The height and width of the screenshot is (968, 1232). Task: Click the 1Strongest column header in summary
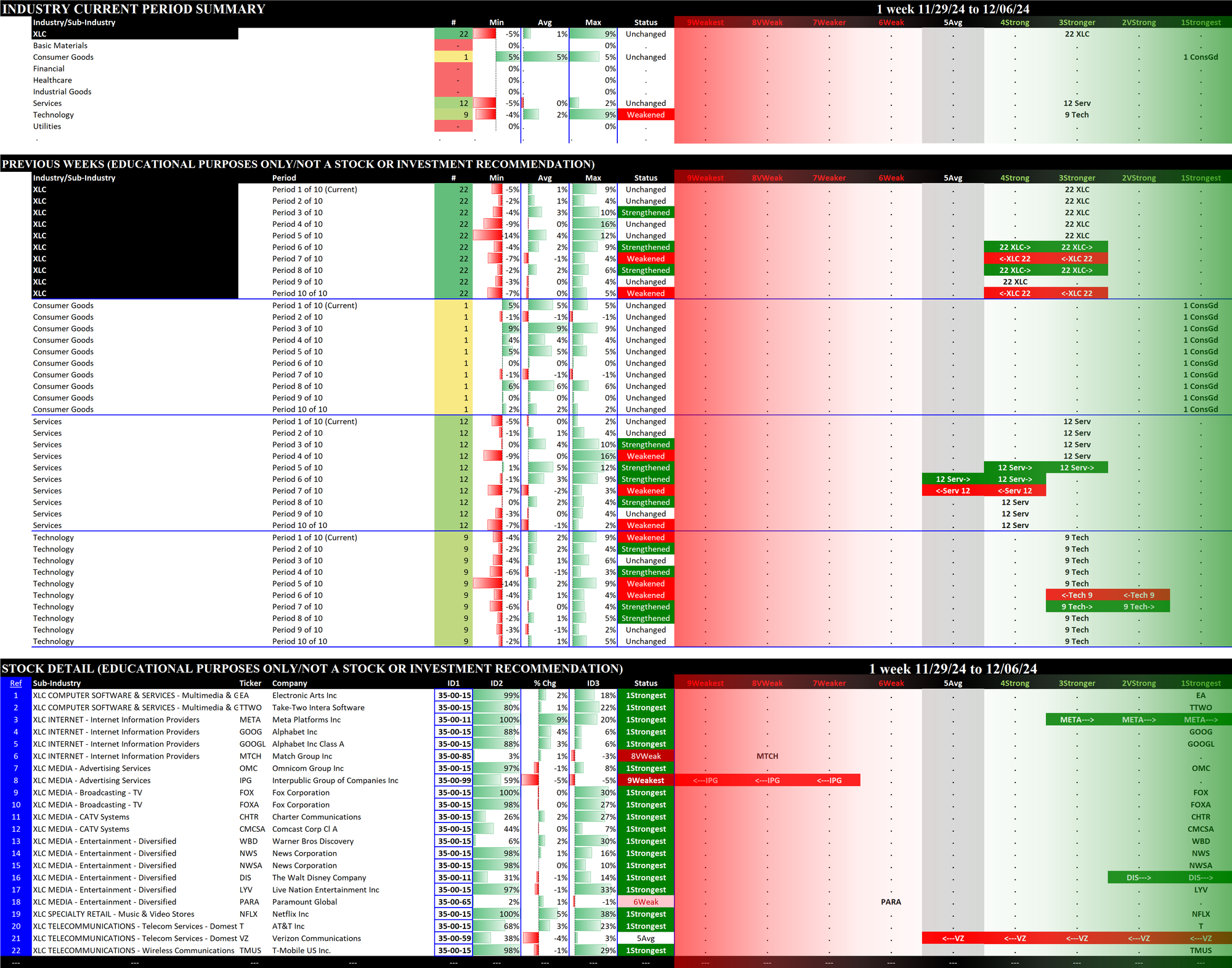click(1200, 23)
